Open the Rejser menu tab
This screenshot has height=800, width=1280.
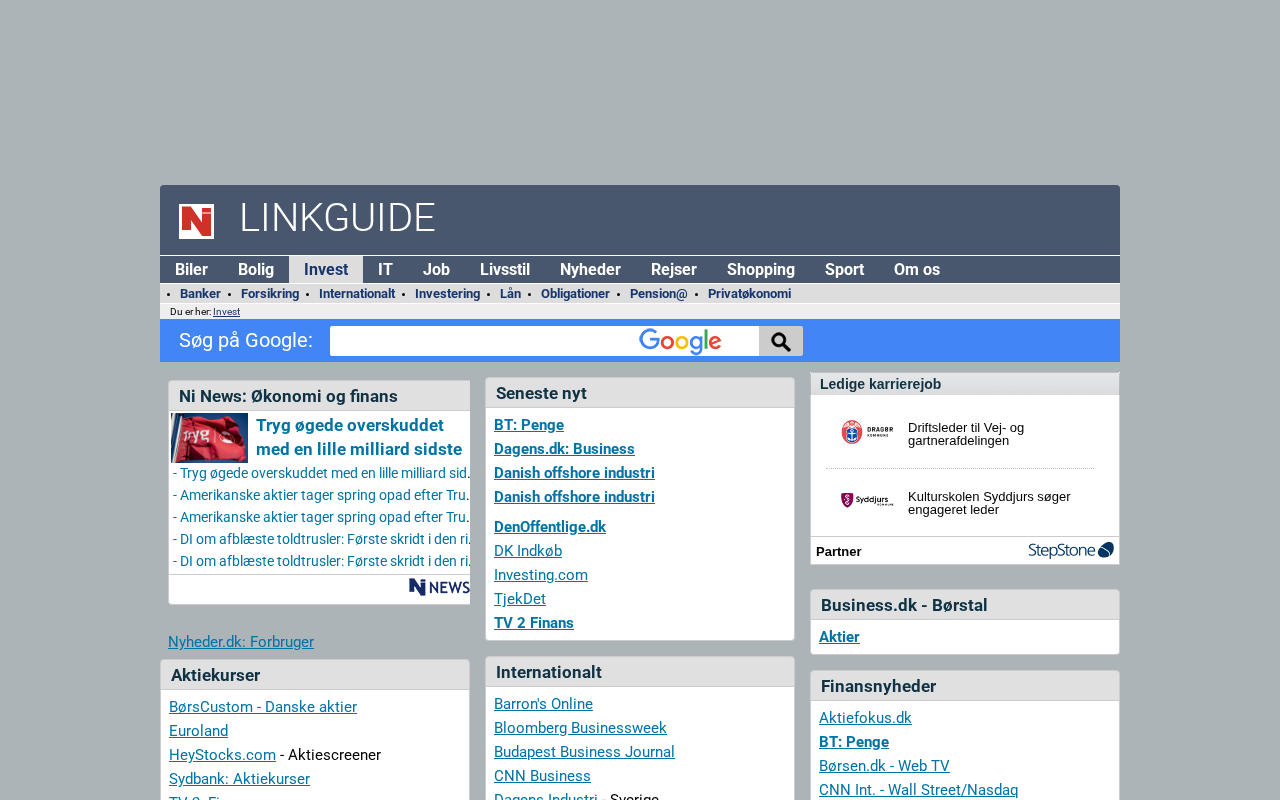(674, 270)
